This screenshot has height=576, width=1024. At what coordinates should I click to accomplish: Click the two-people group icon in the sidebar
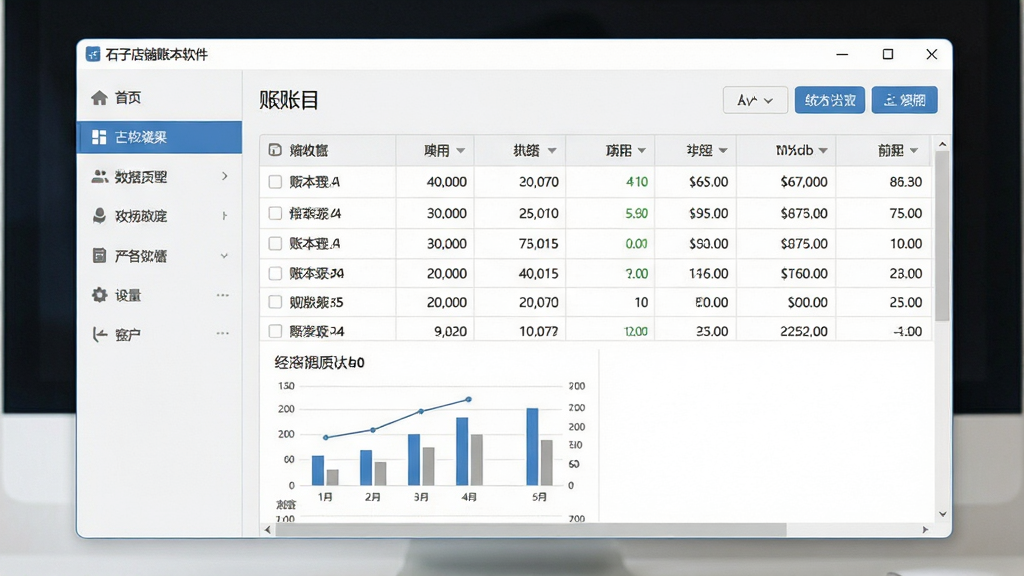[x=99, y=176]
